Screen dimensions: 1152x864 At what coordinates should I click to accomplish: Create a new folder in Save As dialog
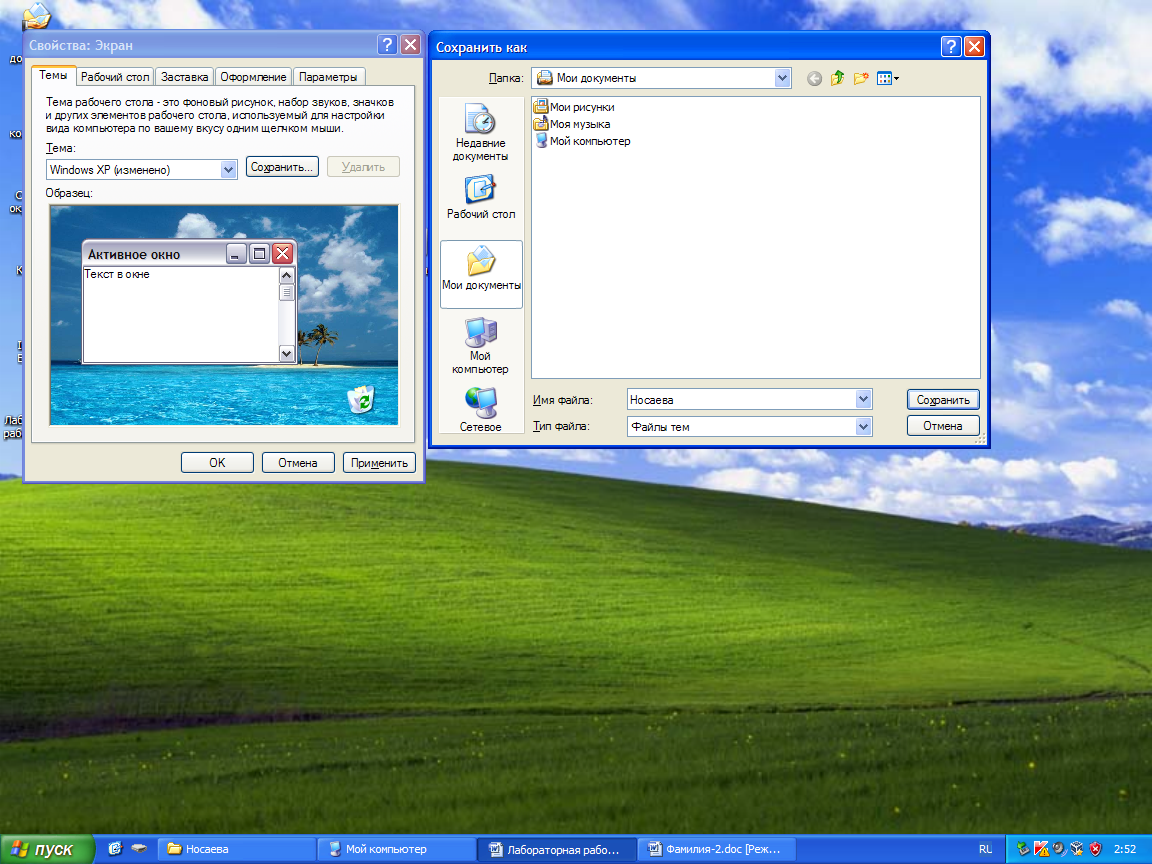pyautogui.click(x=861, y=78)
